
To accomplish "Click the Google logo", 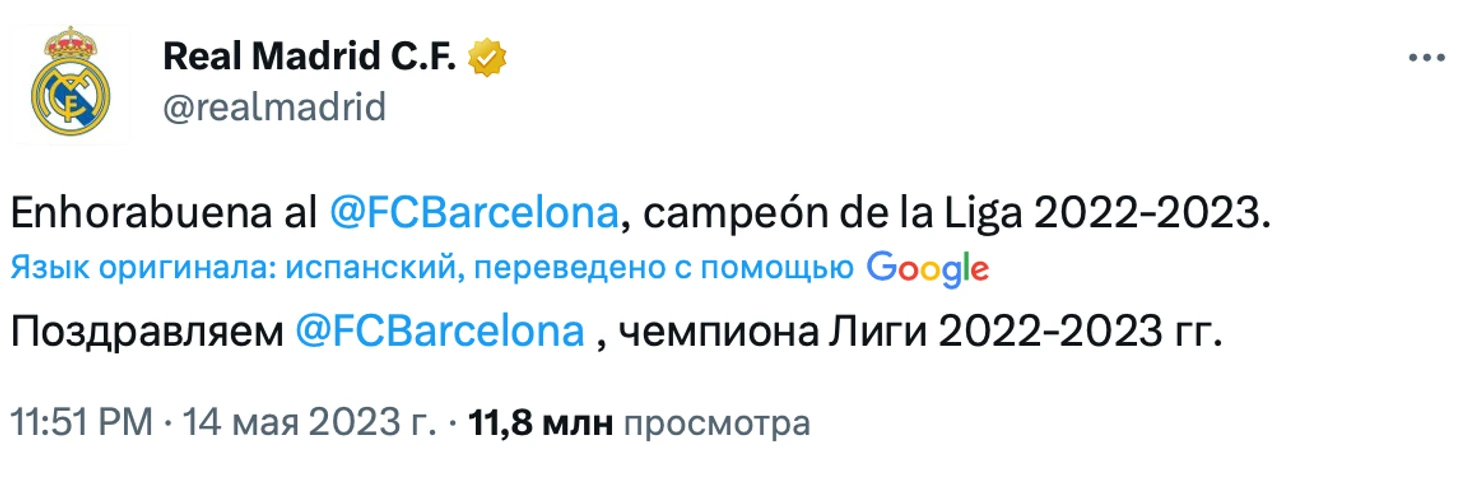I will click(927, 268).
